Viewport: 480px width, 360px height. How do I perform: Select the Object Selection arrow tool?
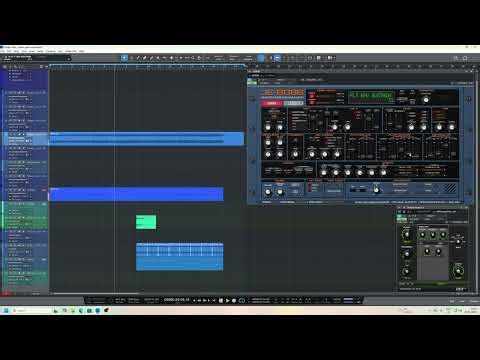click(x=124, y=58)
